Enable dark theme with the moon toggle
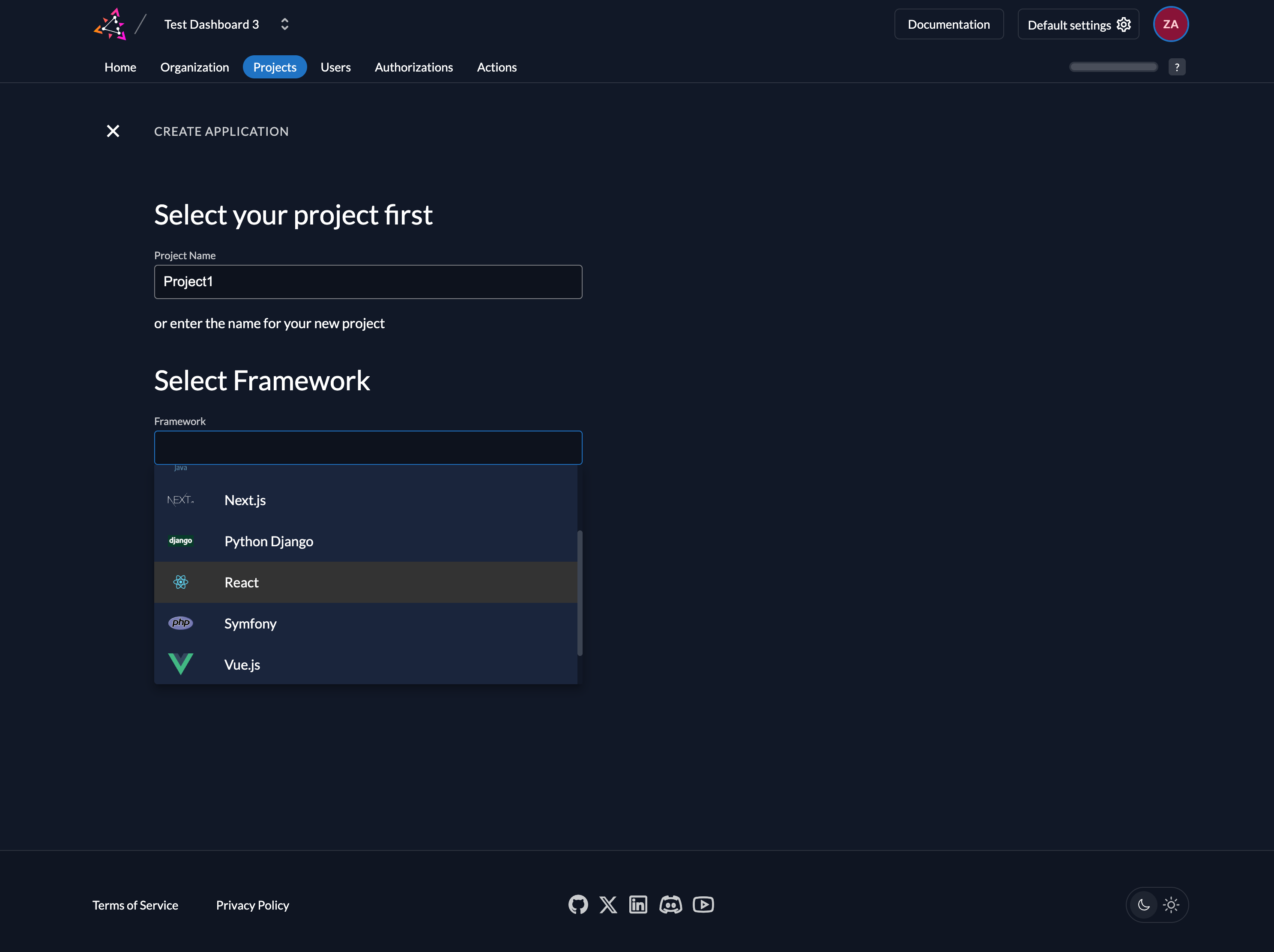 pyautogui.click(x=1144, y=905)
